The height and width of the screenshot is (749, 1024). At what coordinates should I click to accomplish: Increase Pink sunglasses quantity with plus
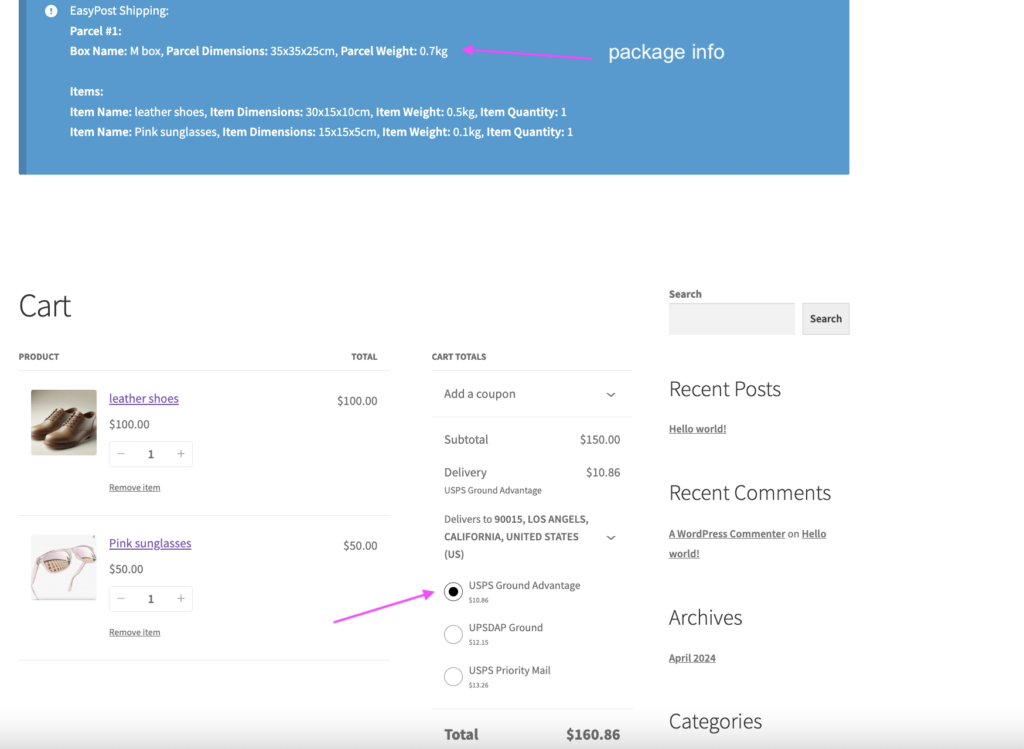click(x=181, y=599)
